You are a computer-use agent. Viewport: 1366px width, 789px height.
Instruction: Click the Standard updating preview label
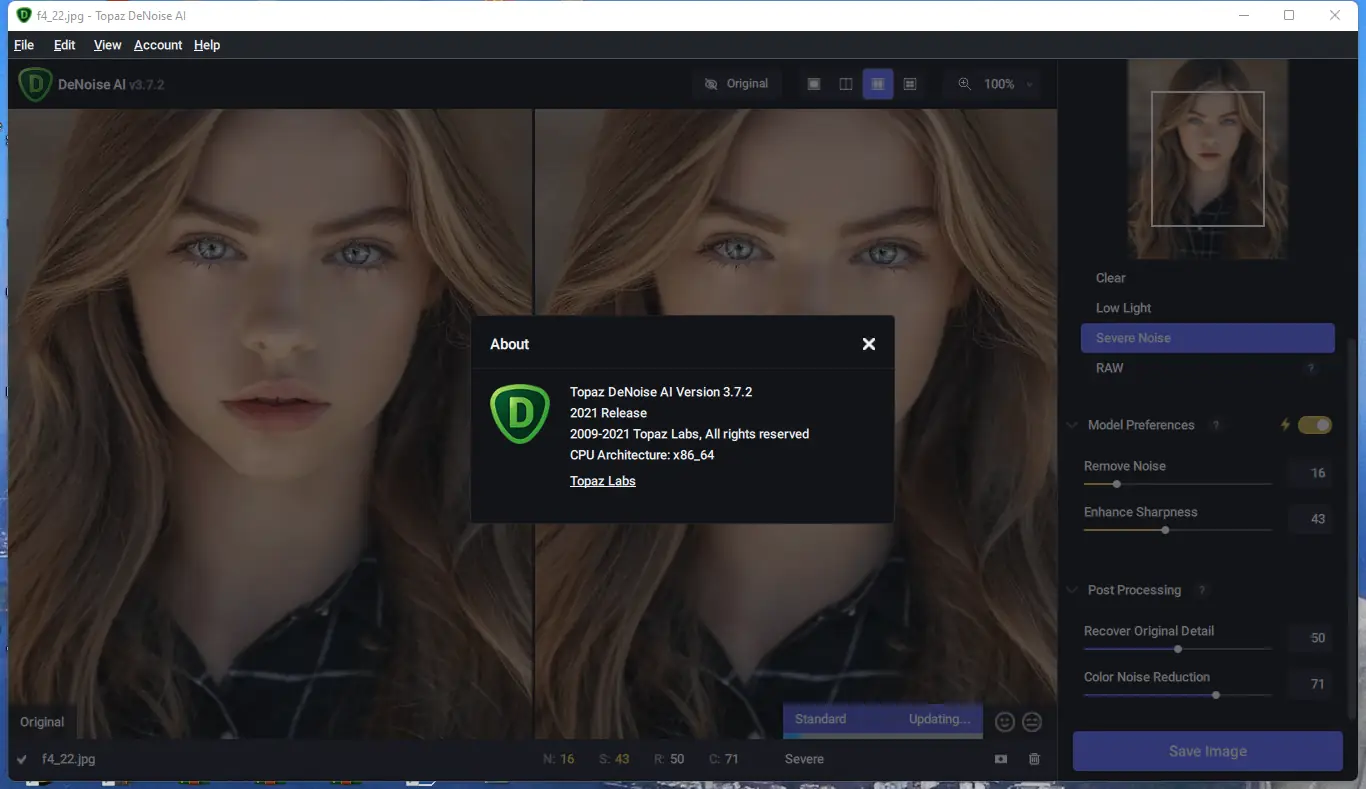click(883, 719)
